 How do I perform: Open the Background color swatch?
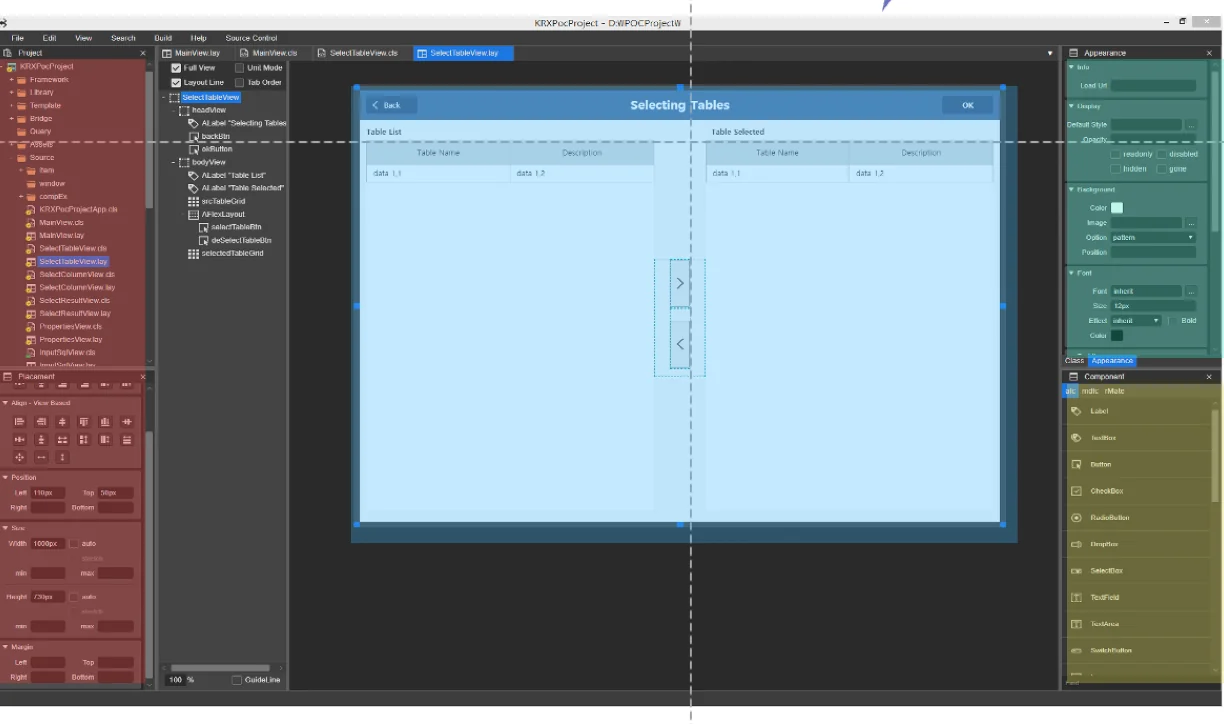(x=1117, y=208)
